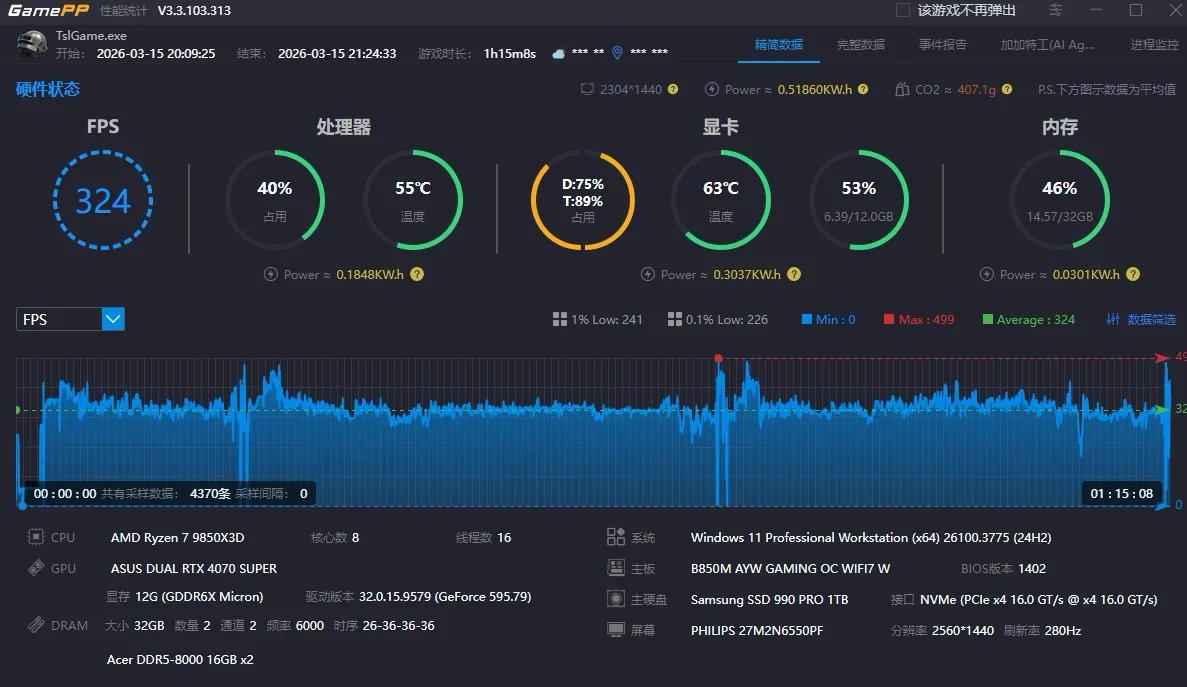
Task: Open help icon beside CPU power 0.1848KW.h
Action: click(x=417, y=274)
